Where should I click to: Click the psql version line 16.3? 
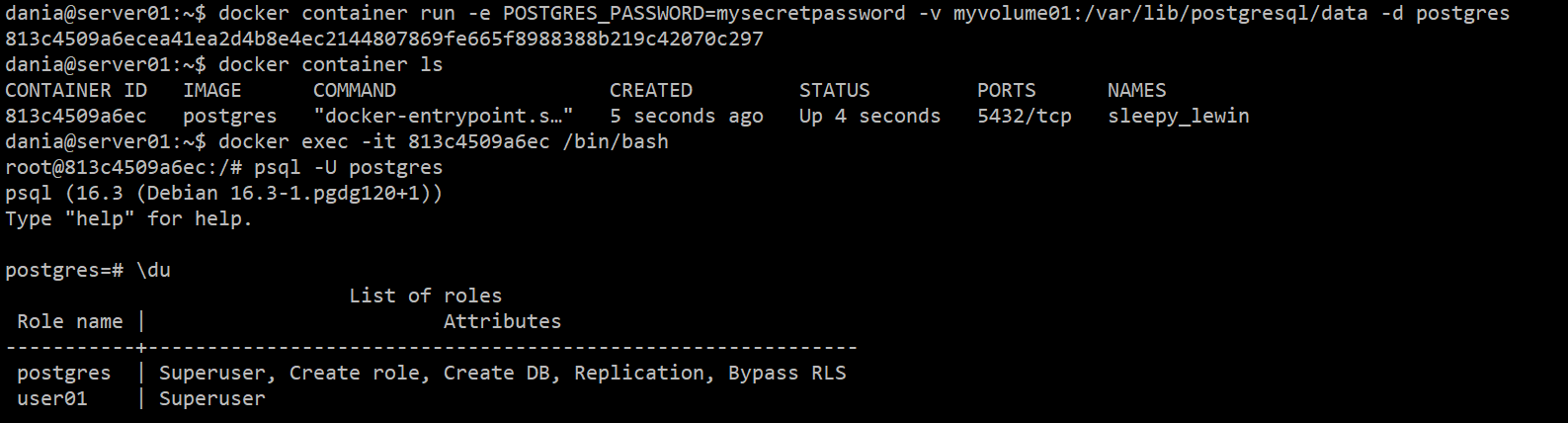(x=223, y=193)
